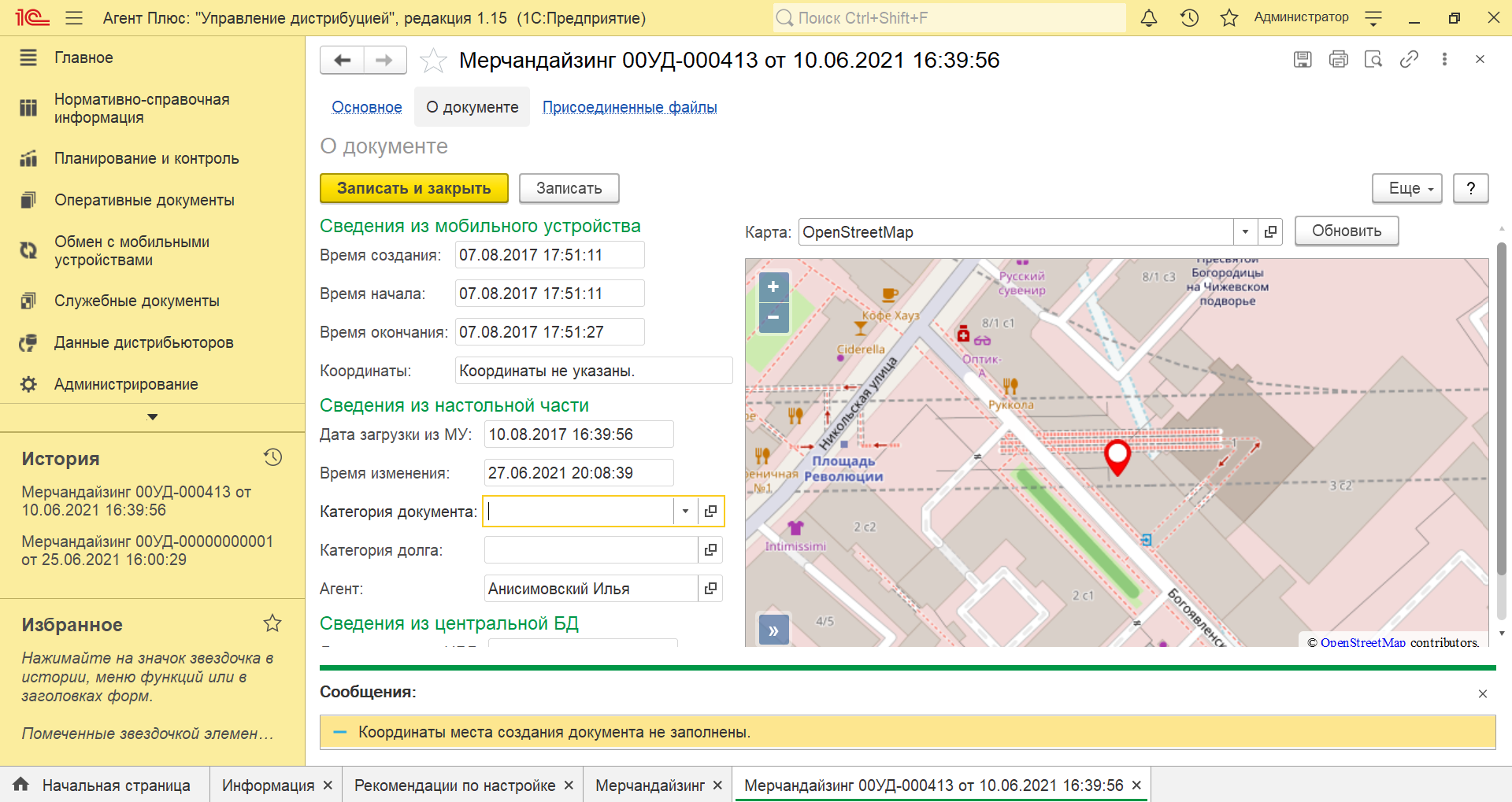Image resolution: width=1512 pixels, height=802 pixels.
Task: Switch to О документе tab
Action: (x=472, y=107)
